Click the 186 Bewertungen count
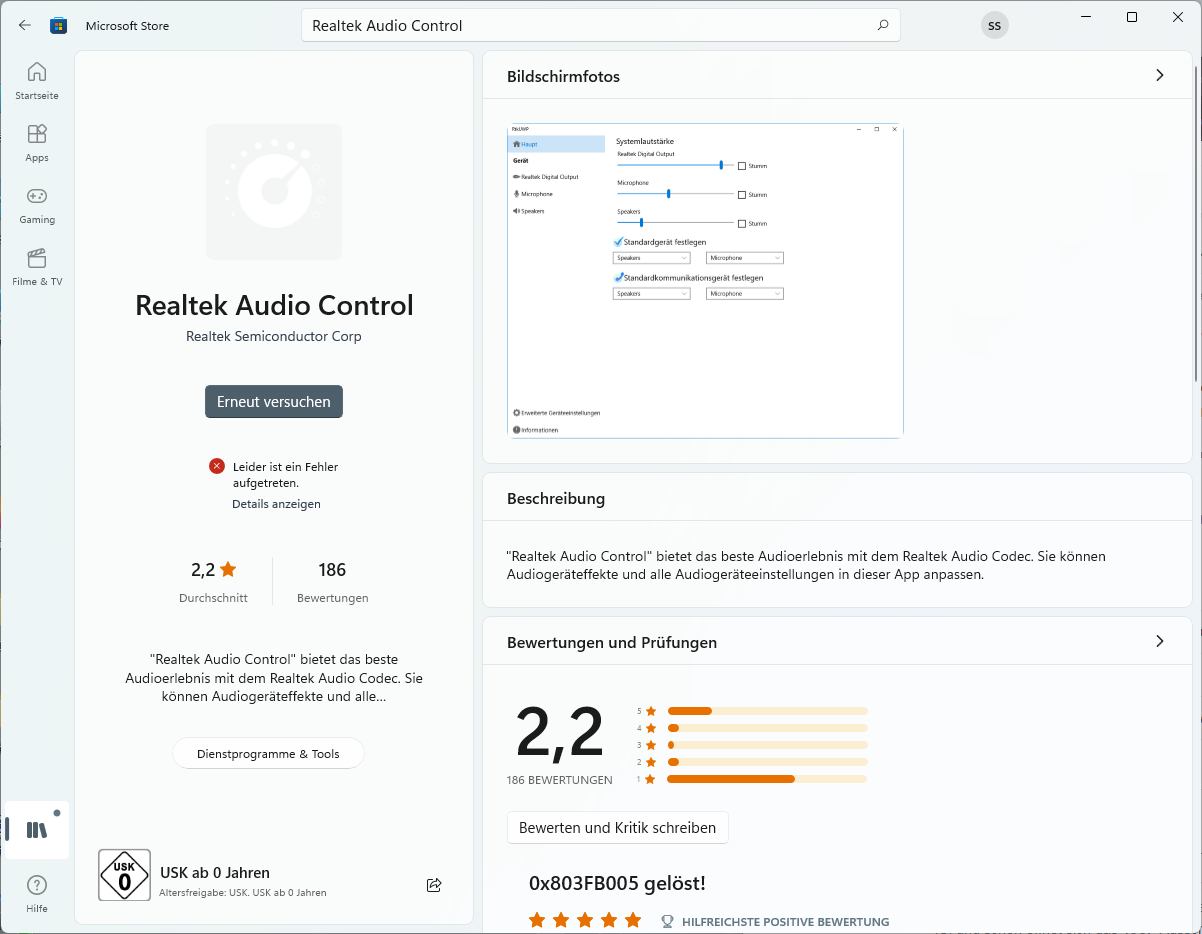 pyautogui.click(x=333, y=581)
